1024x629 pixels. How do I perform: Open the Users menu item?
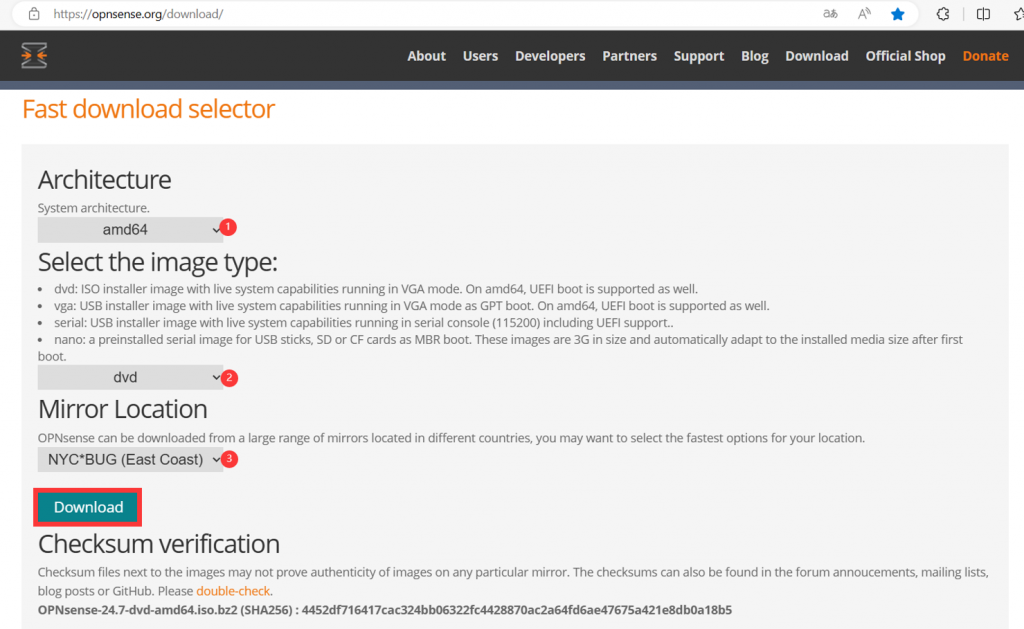(x=480, y=56)
